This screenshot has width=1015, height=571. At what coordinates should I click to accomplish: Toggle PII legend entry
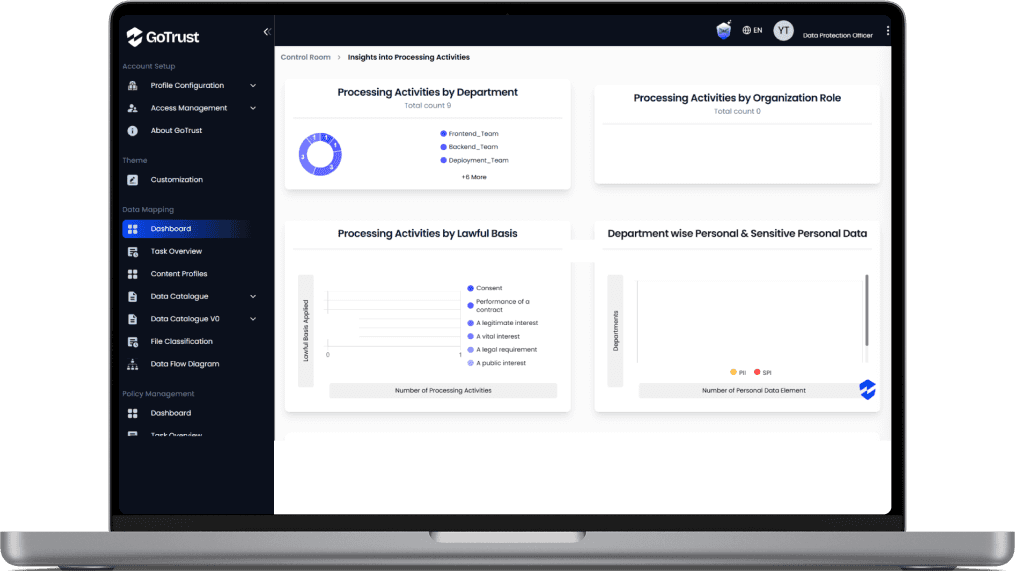pyautogui.click(x=738, y=372)
